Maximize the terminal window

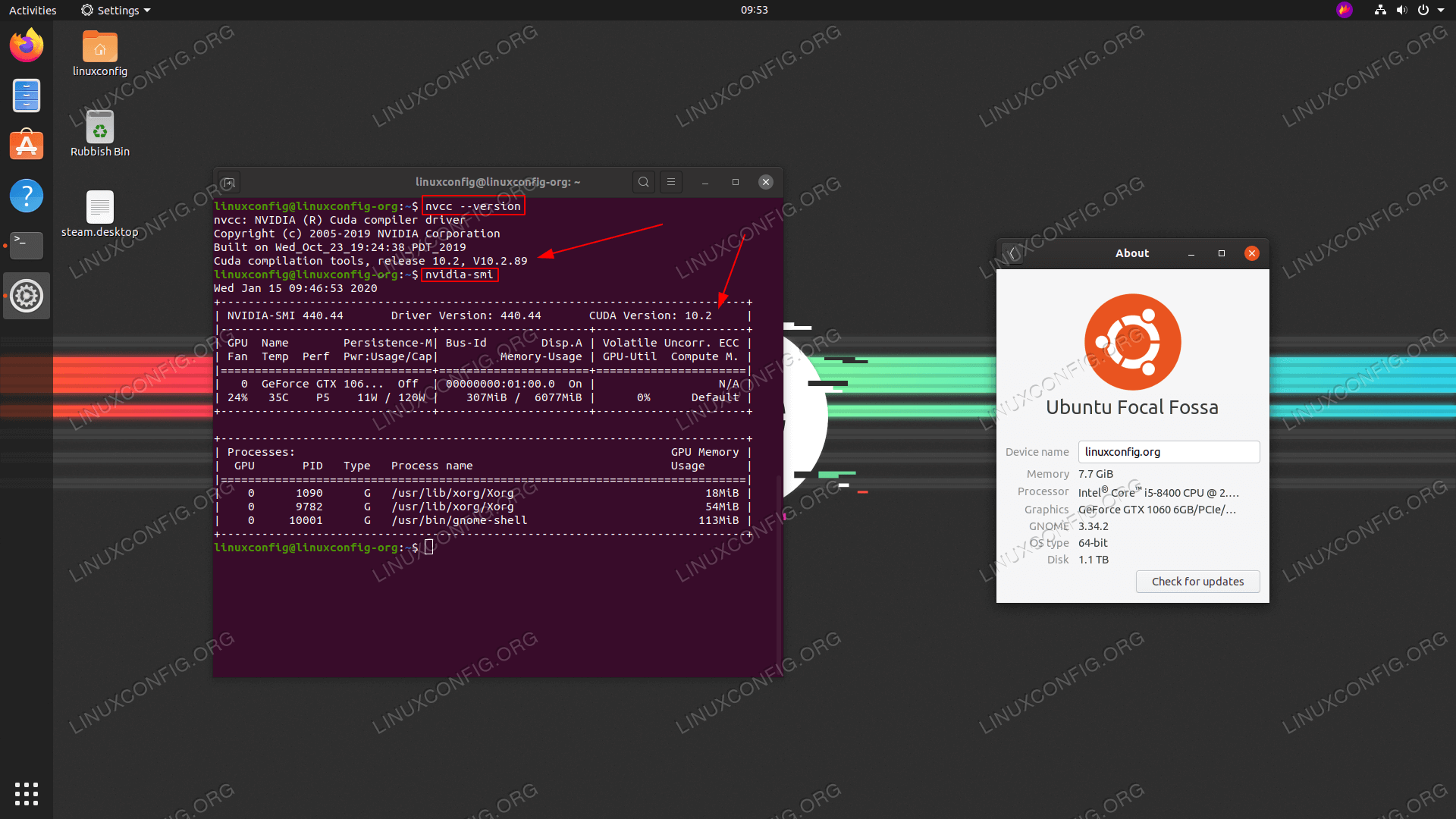[736, 182]
